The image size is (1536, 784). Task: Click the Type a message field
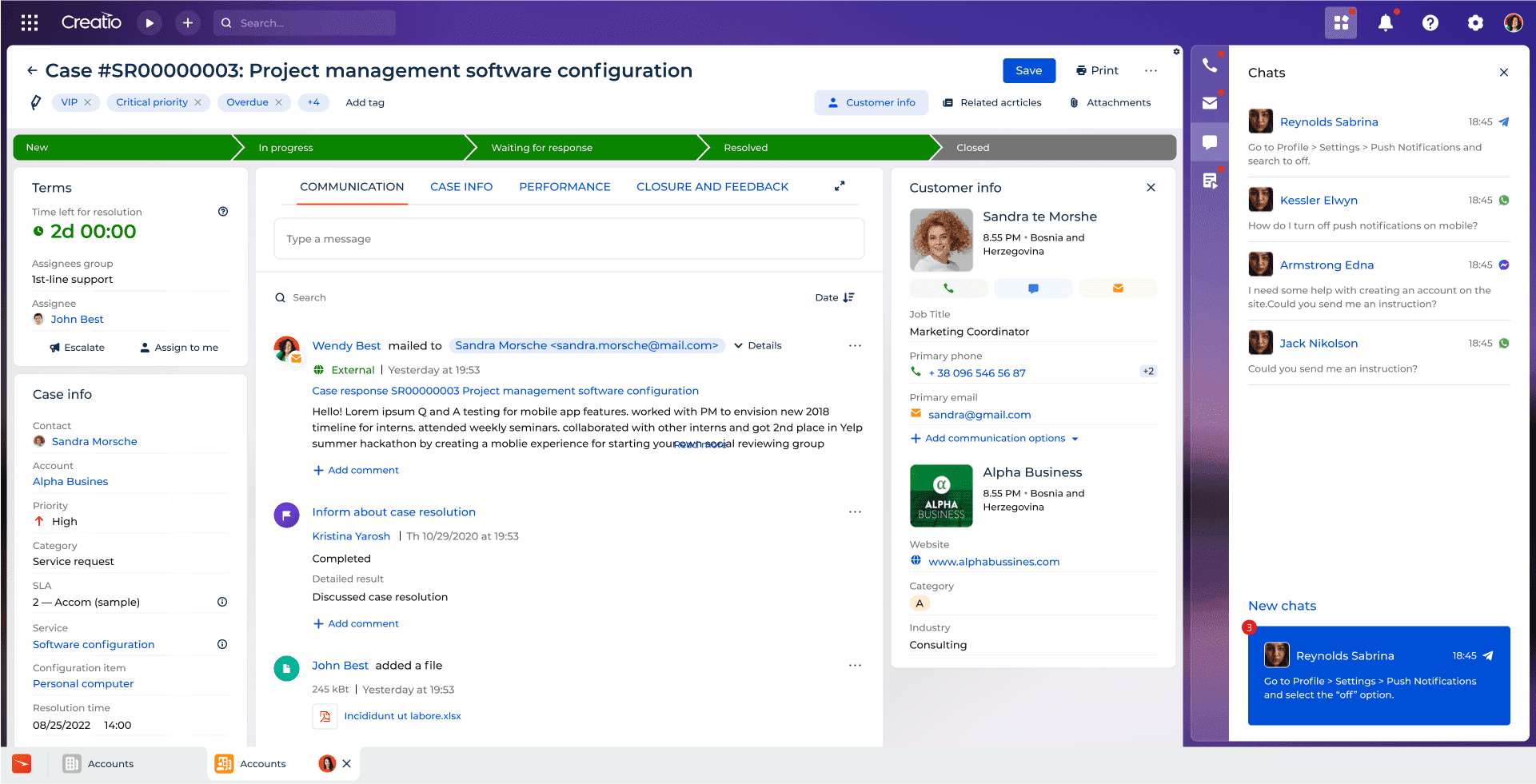(x=569, y=239)
